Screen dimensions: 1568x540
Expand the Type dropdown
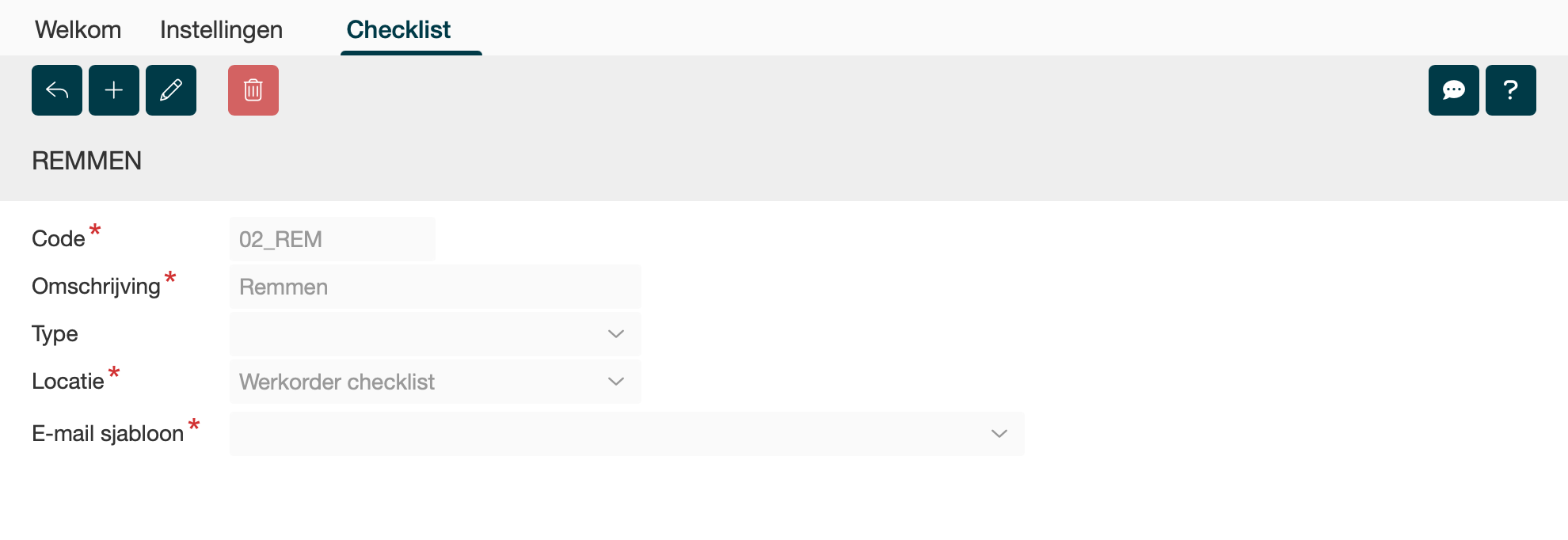435,334
